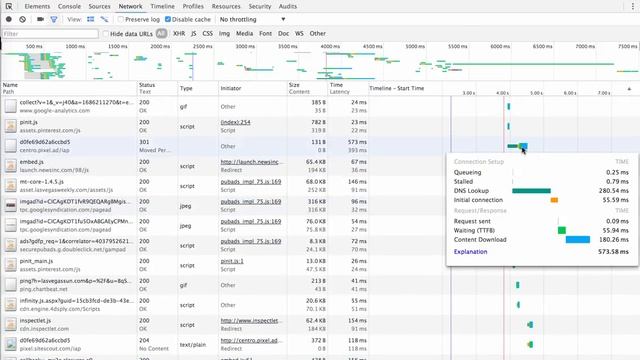Click the mc-core-1.4.5.js file icon
The height and width of the screenshot is (360, 640).
pyautogui.click(x=11, y=186)
